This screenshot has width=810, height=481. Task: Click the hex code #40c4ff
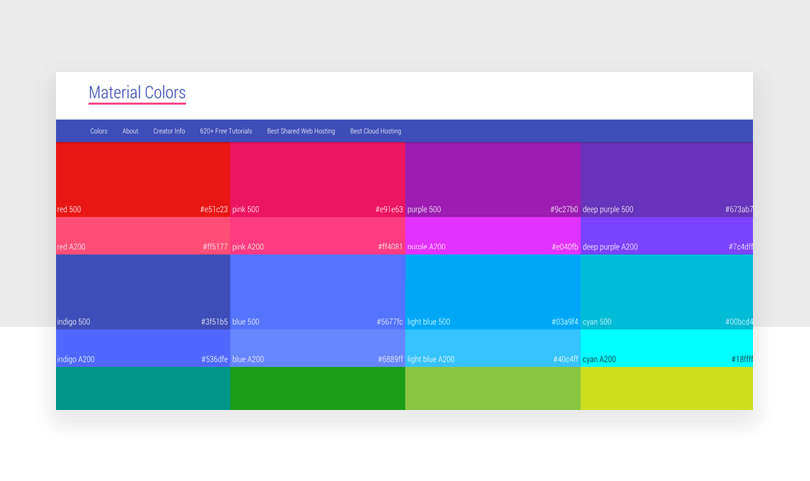pos(566,359)
